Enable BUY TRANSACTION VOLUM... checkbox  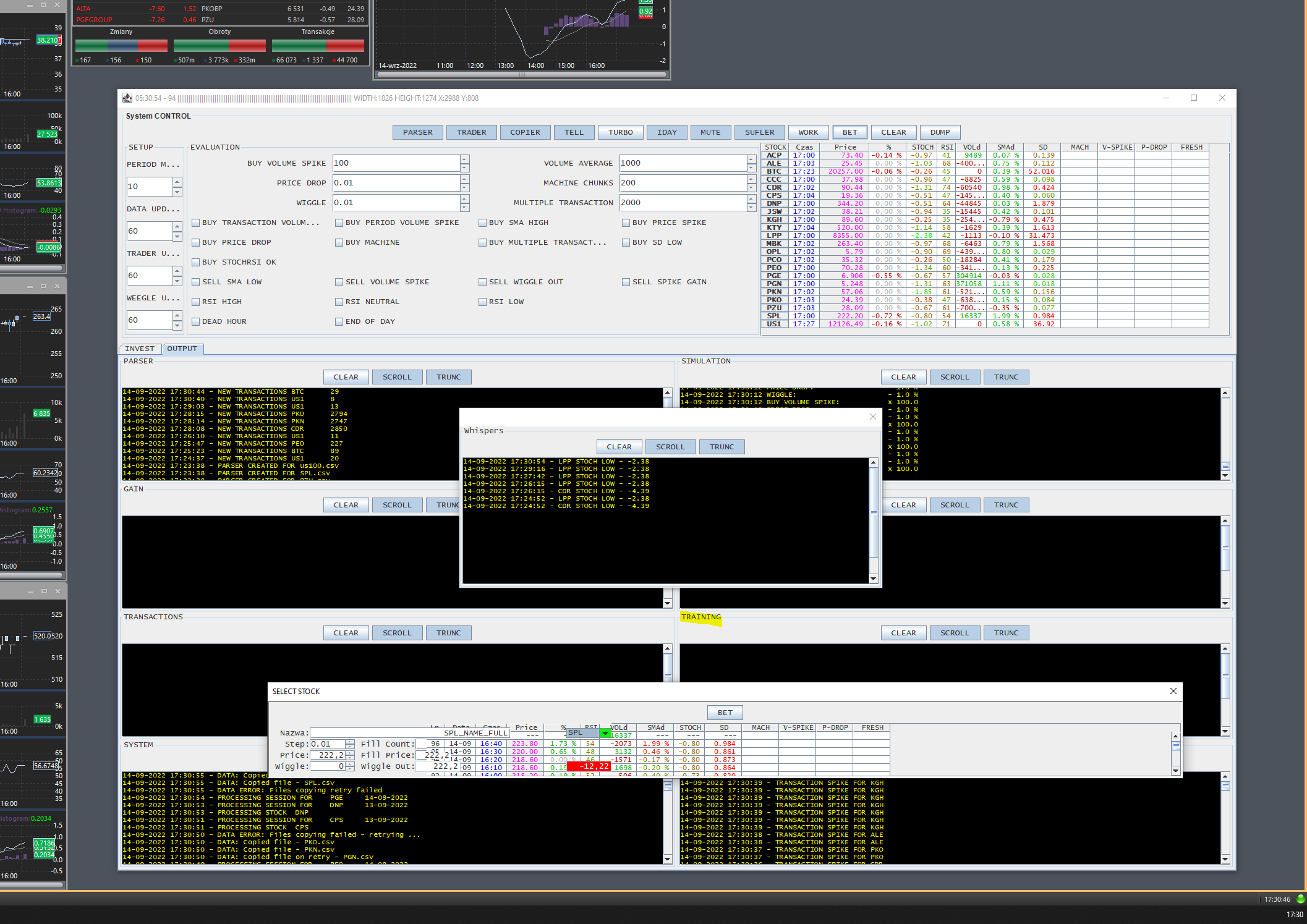(x=195, y=223)
